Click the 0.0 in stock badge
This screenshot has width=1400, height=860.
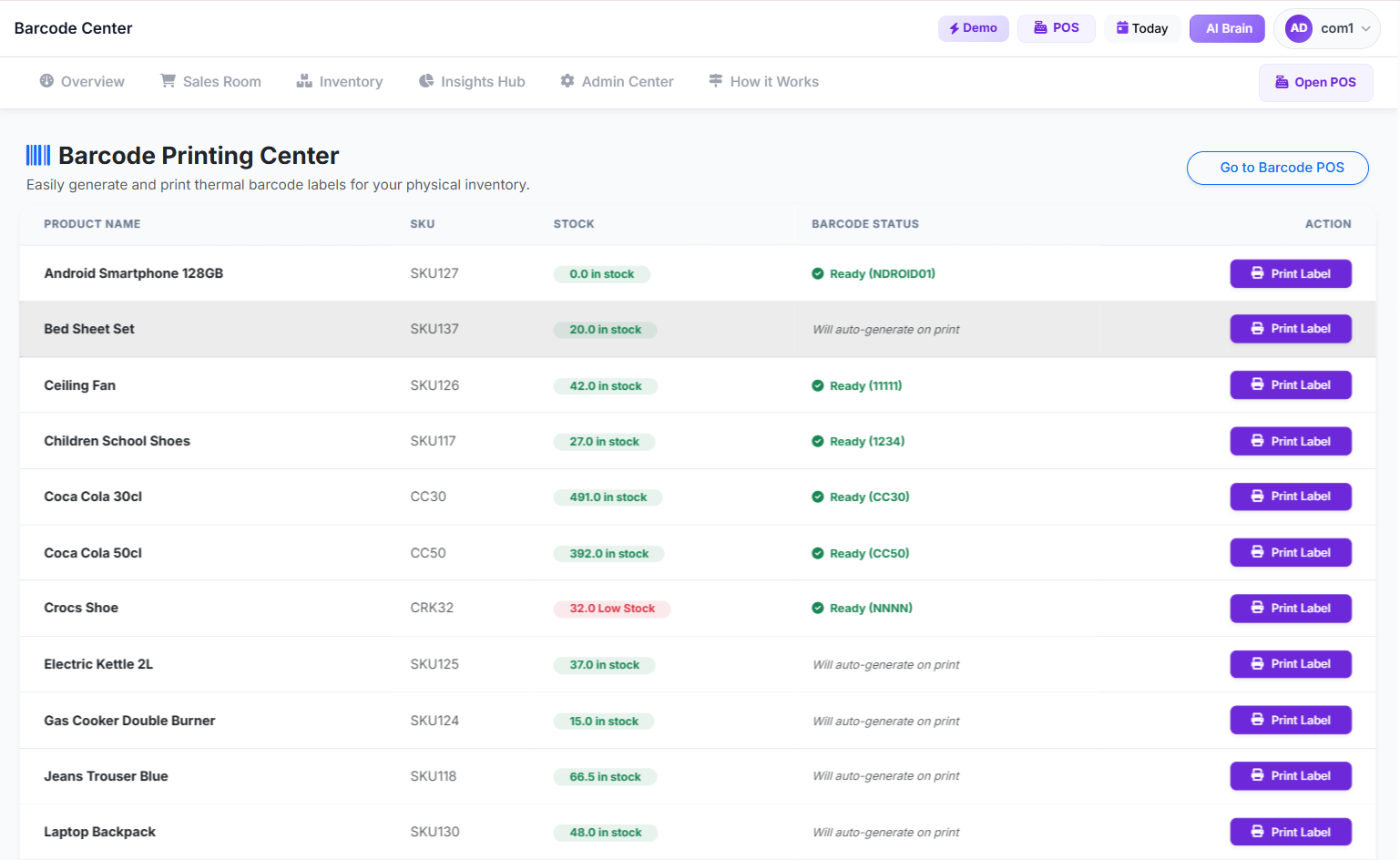(x=601, y=274)
